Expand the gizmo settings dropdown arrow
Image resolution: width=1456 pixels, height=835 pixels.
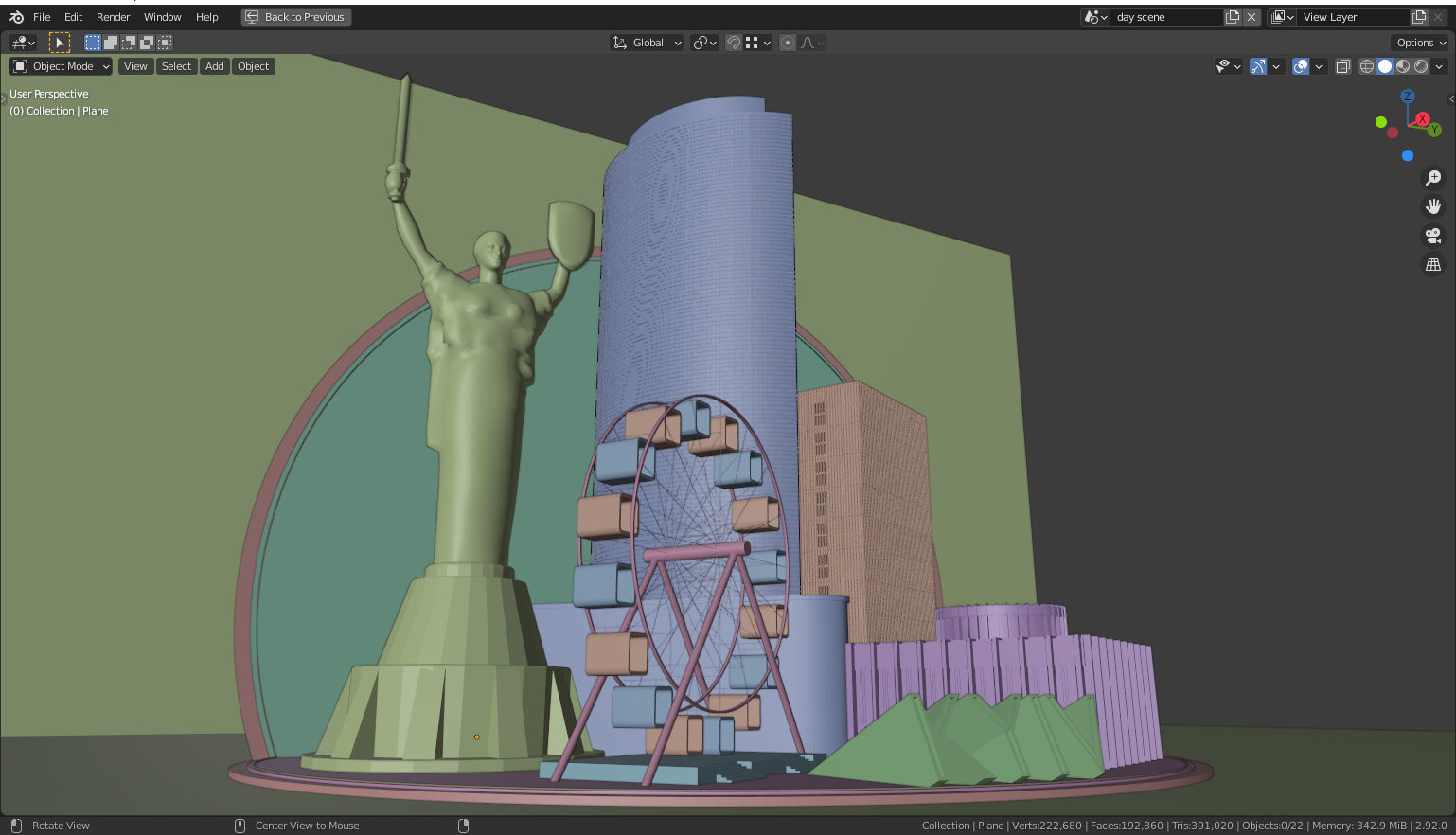click(1276, 66)
